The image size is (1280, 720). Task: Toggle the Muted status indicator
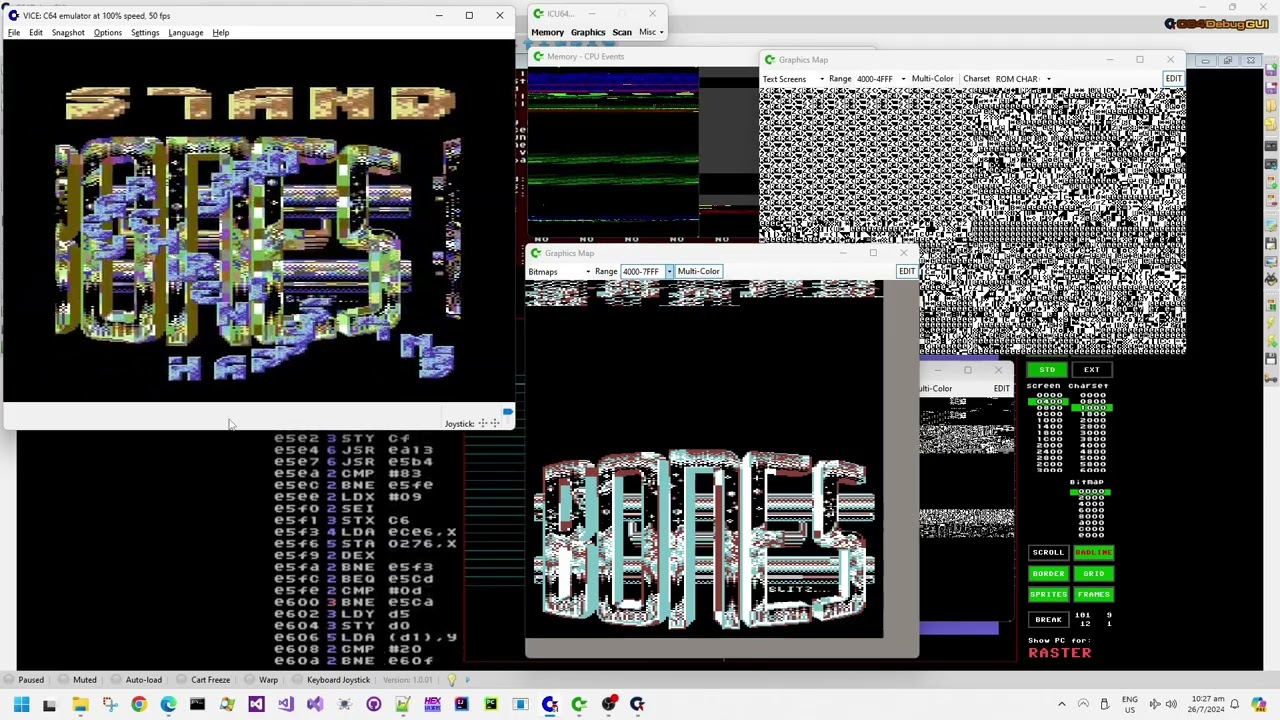click(78, 680)
